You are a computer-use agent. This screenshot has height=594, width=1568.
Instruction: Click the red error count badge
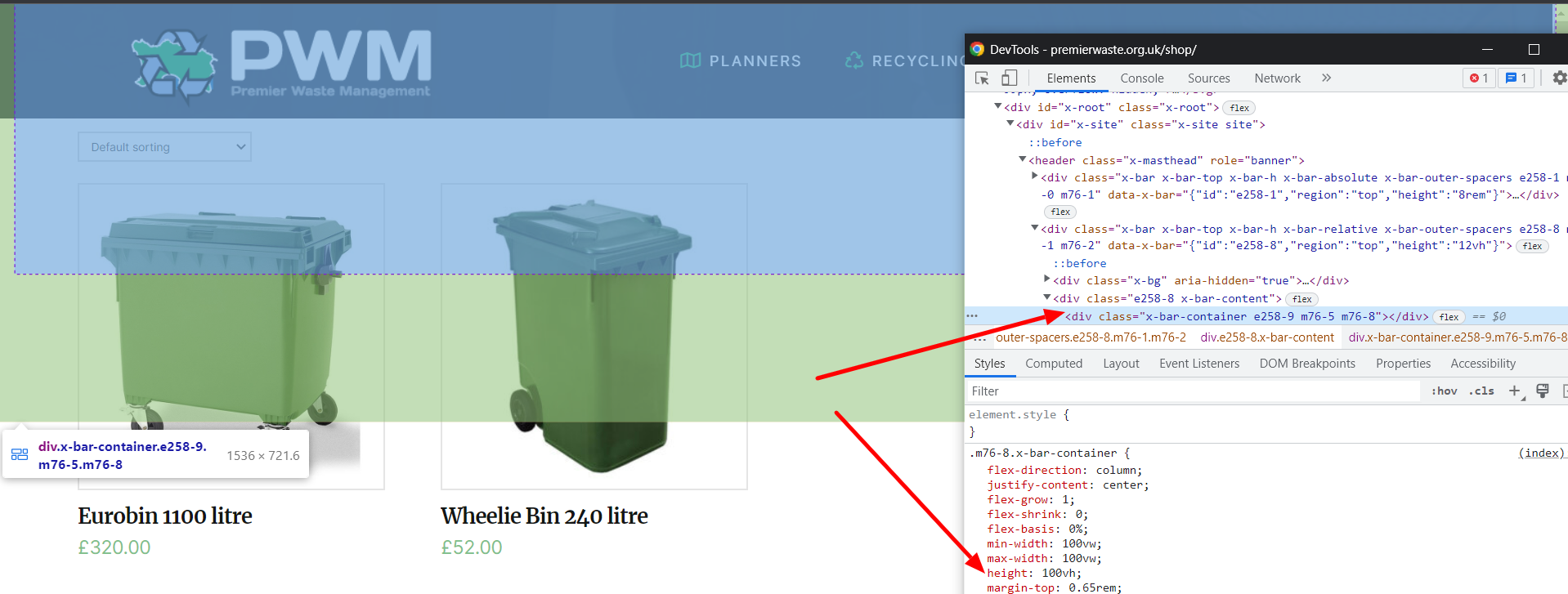pos(1478,78)
